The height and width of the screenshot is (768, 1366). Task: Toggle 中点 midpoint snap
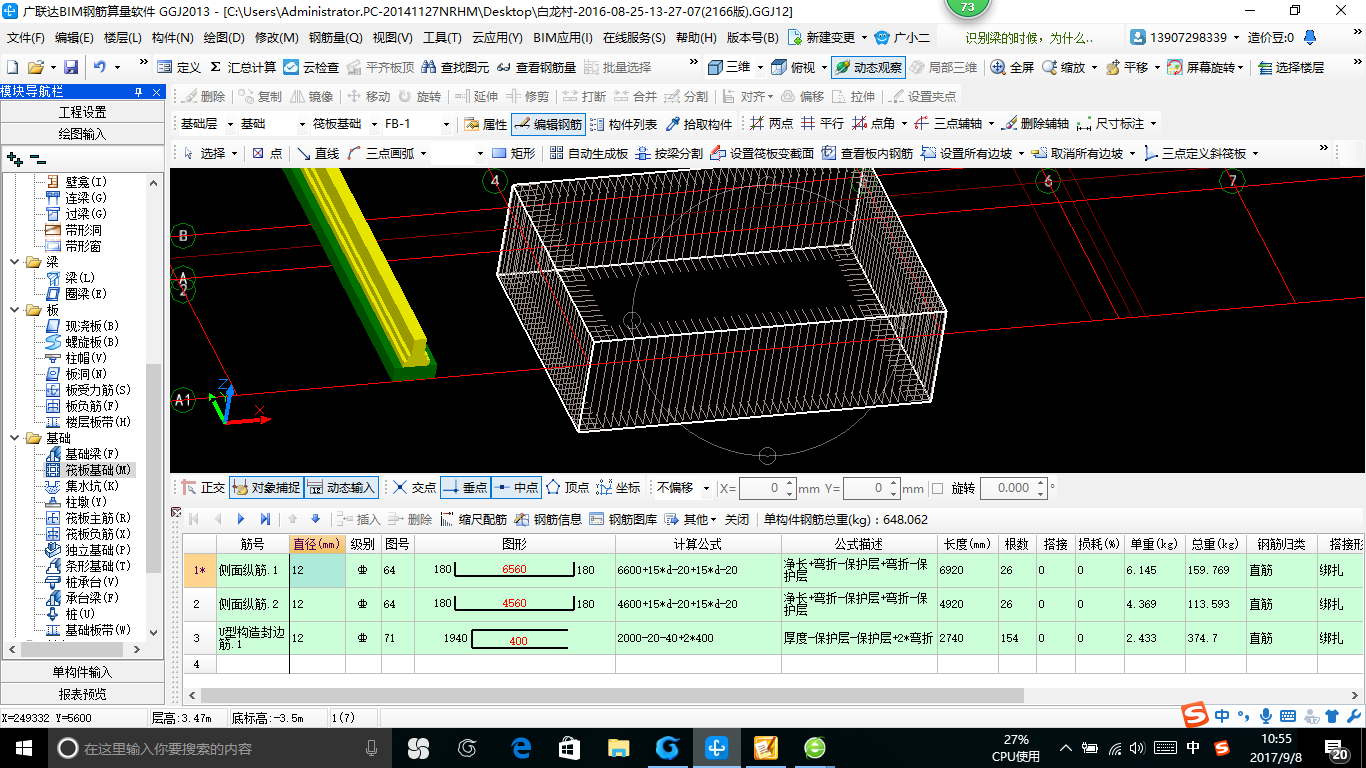tap(516, 488)
